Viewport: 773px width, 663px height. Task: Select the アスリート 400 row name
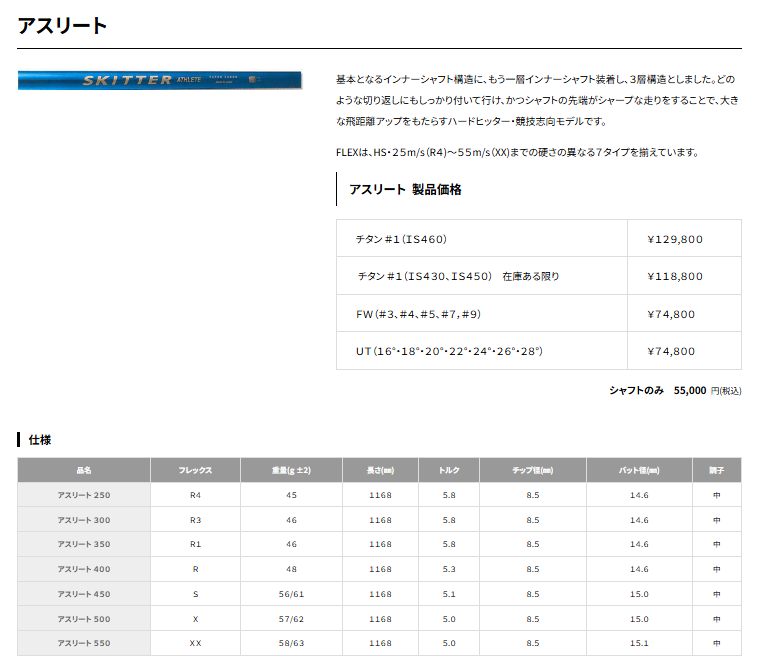click(84, 569)
